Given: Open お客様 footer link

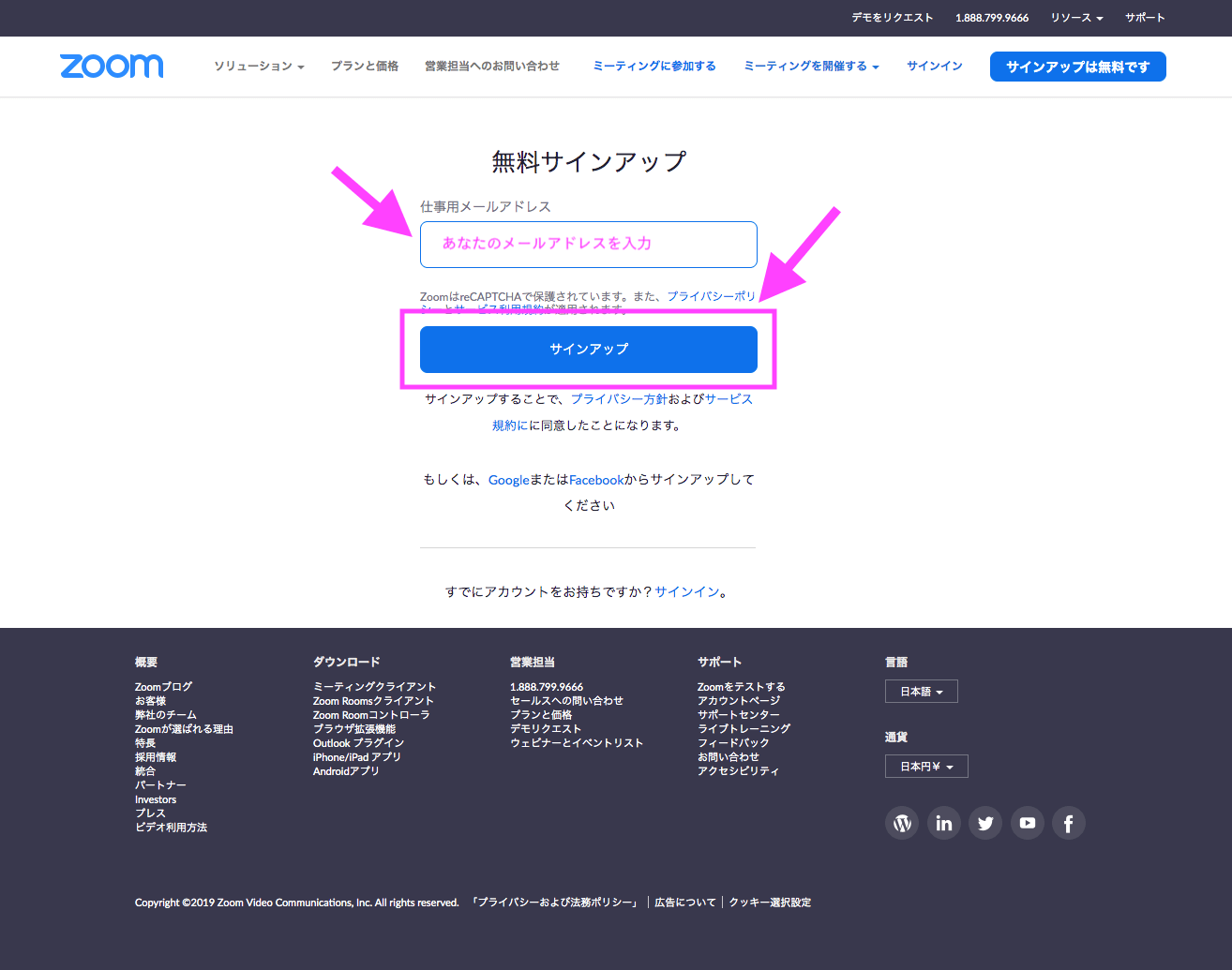Looking at the screenshot, I should [x=150, y=701].
